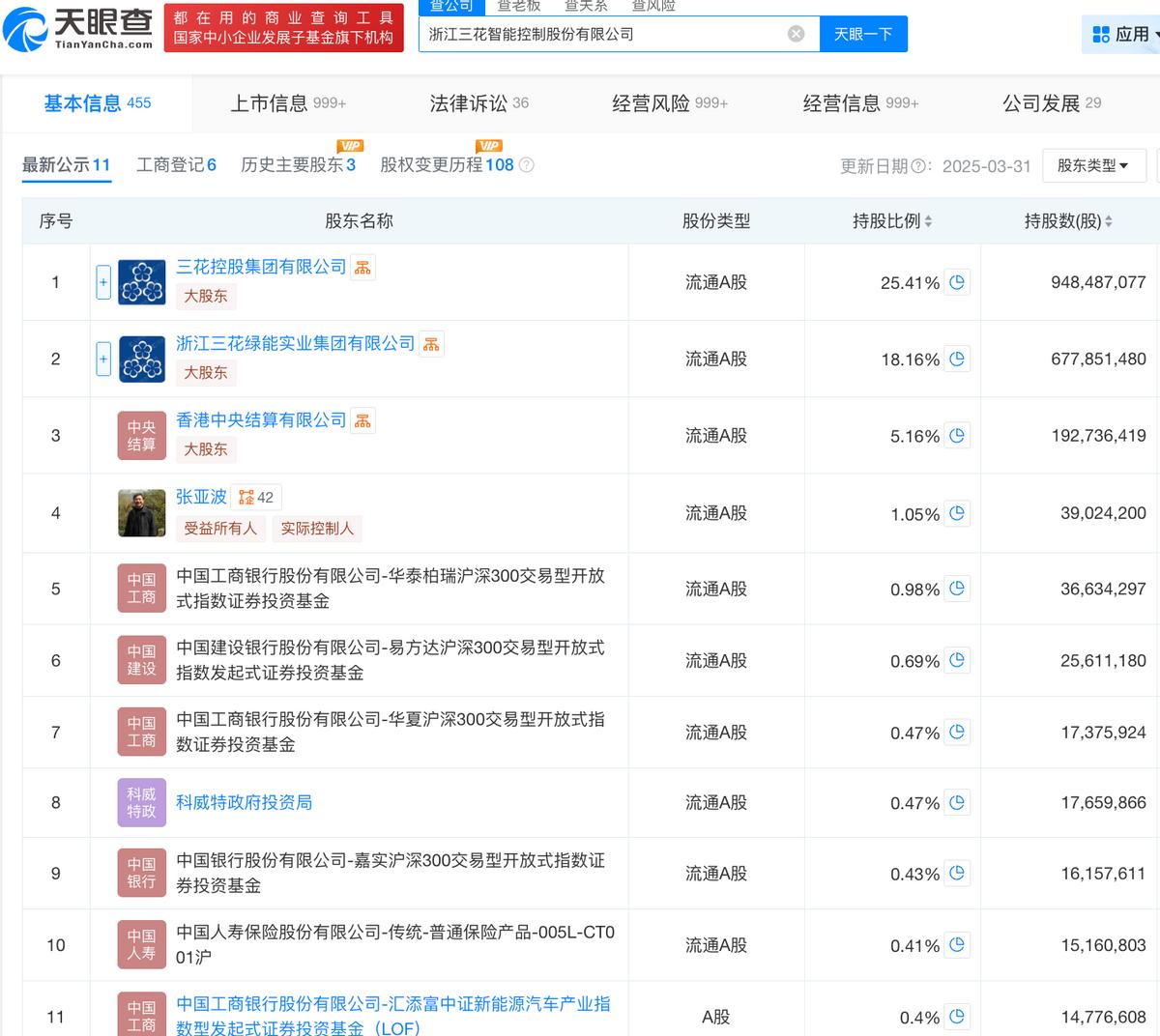Viewport: 1160px width, 1036px height.
Task: Click the 应用 apps grid icon
Action: [x=1100, y=35]
